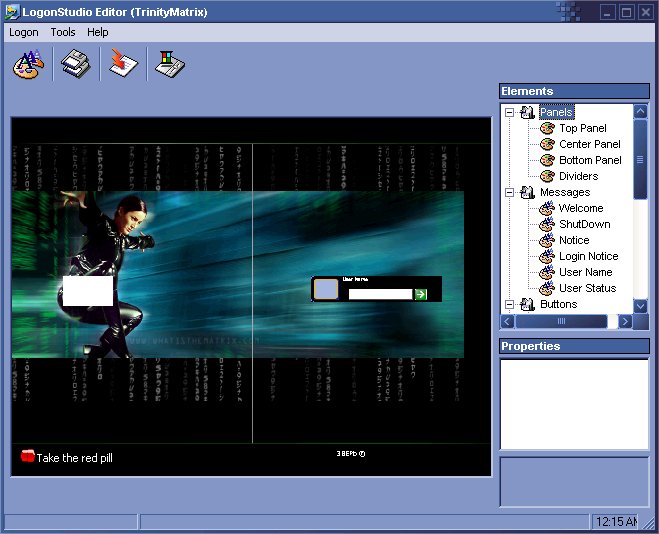Select the User Status element
659x534 pixels.
pos(588,288)
